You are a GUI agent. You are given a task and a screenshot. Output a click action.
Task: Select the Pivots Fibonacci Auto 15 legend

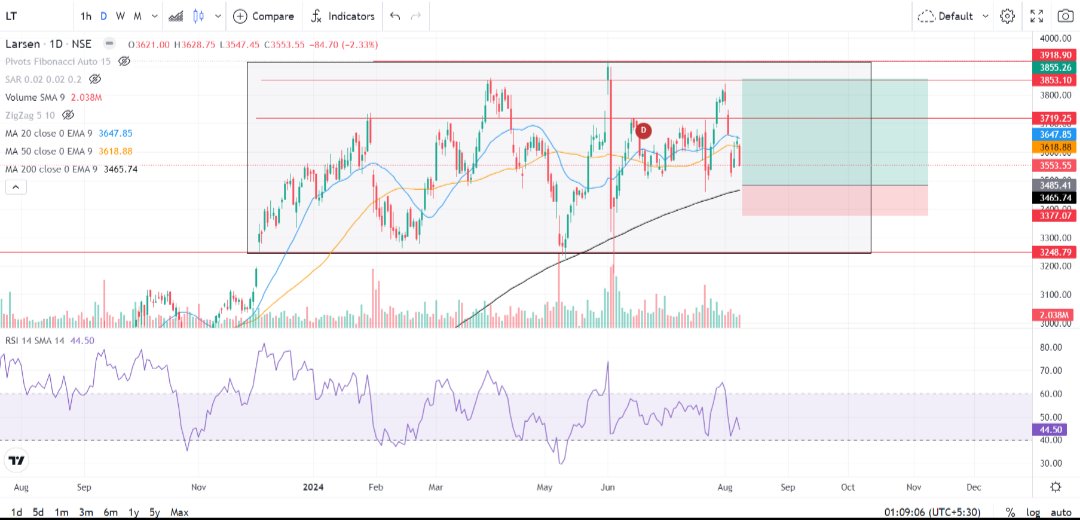tap(58, 61)
